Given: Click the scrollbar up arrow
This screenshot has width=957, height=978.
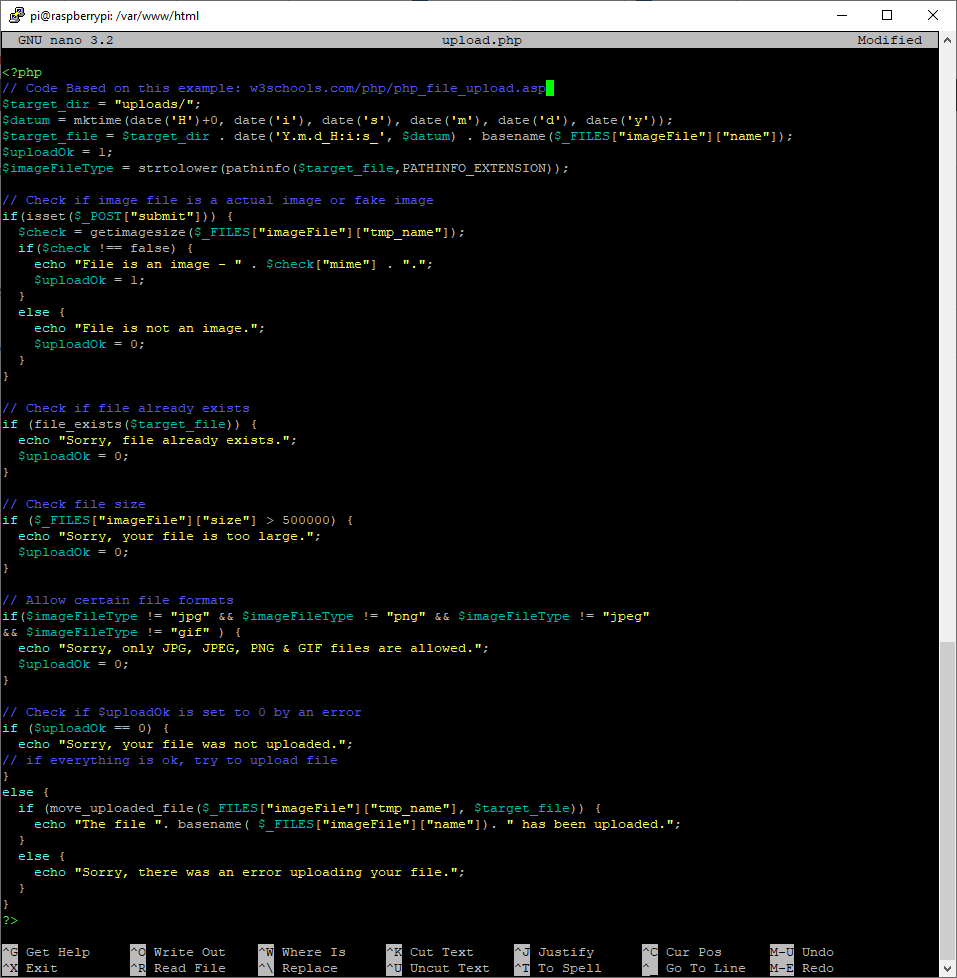Looking at the screenshot, I should coord(947,40).
